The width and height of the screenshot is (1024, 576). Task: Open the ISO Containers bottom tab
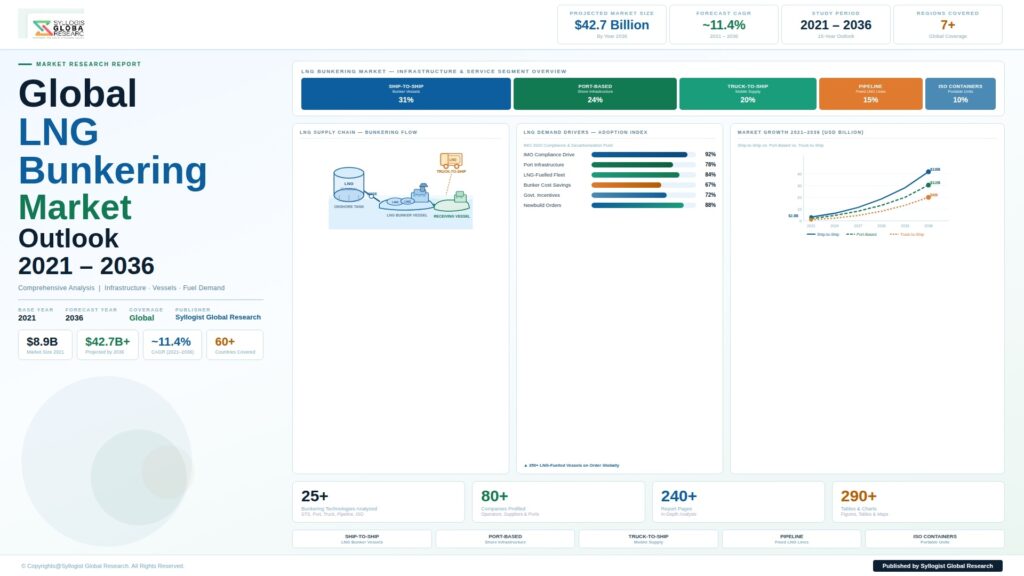[x=934, y=539]
